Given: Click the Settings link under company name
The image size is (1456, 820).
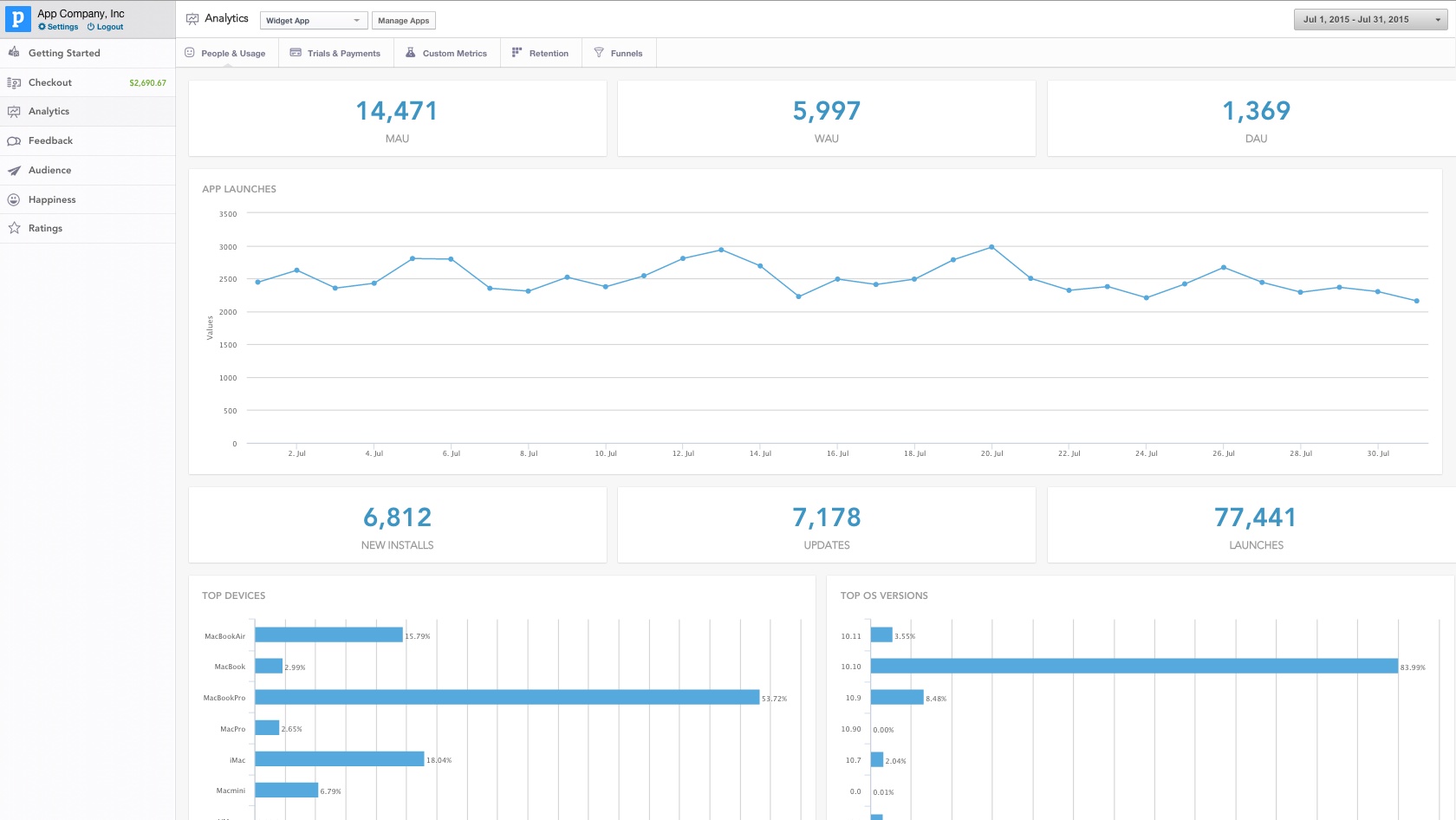Looking at the screenshot, I should point(62,27).
